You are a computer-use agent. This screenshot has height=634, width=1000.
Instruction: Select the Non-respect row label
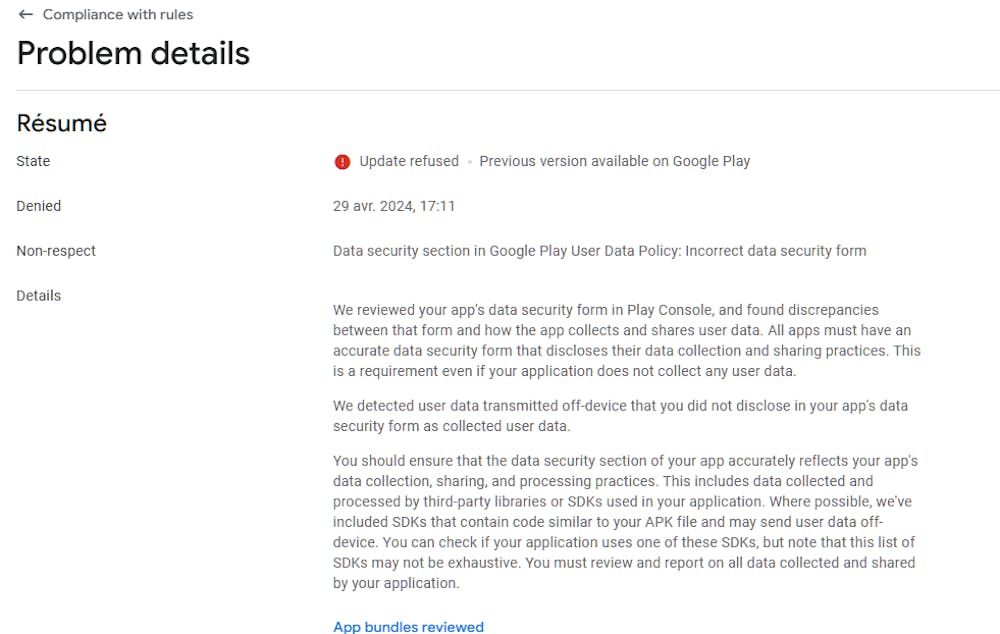click(56, 251)
